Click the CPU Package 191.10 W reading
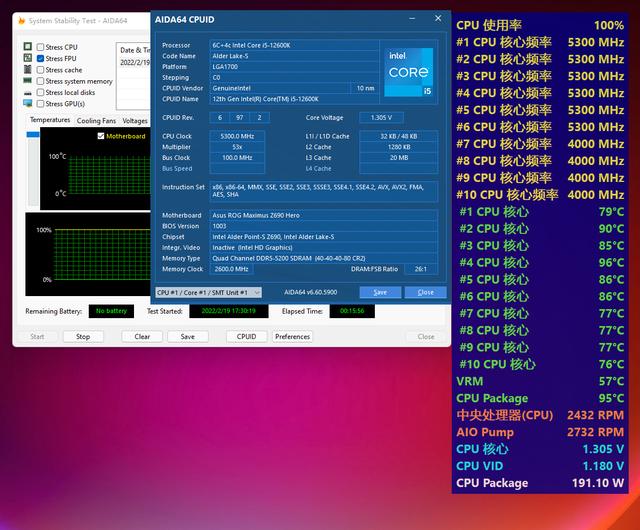The image size is (640, 530). [540, 483]
